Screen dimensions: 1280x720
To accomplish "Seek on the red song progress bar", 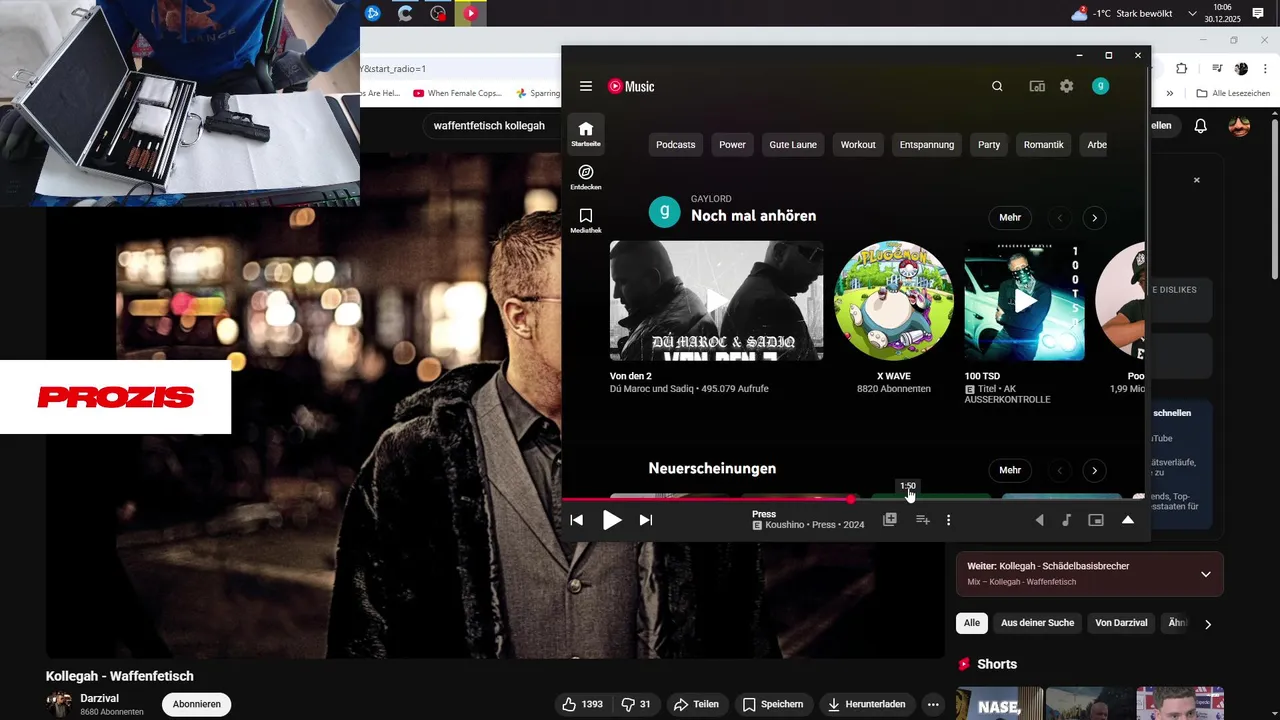I will tap(855, 499).
